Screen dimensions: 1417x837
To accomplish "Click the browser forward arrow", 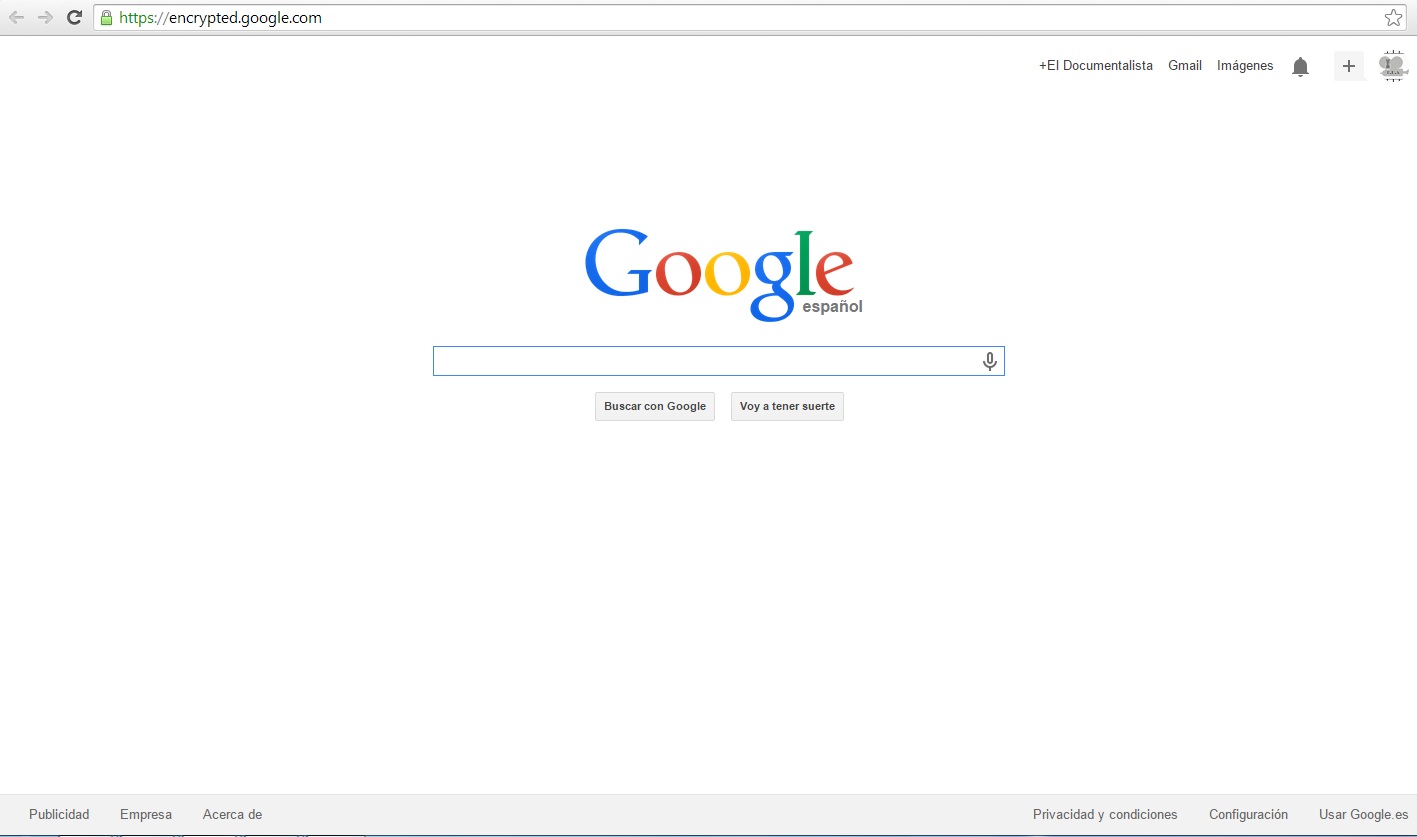I will click(45, 18).
